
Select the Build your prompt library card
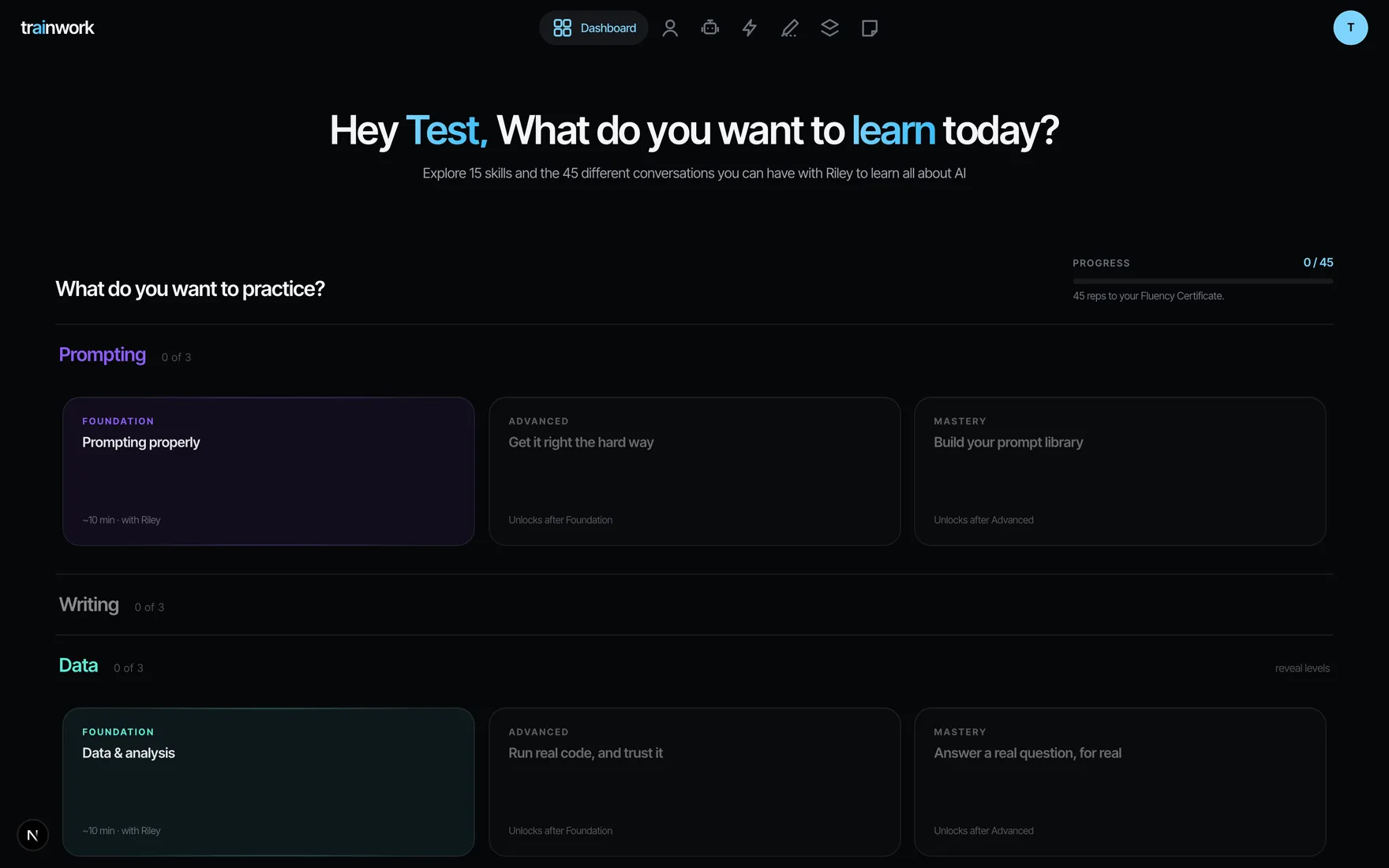pyautogui.click(x=1120, y=471)
